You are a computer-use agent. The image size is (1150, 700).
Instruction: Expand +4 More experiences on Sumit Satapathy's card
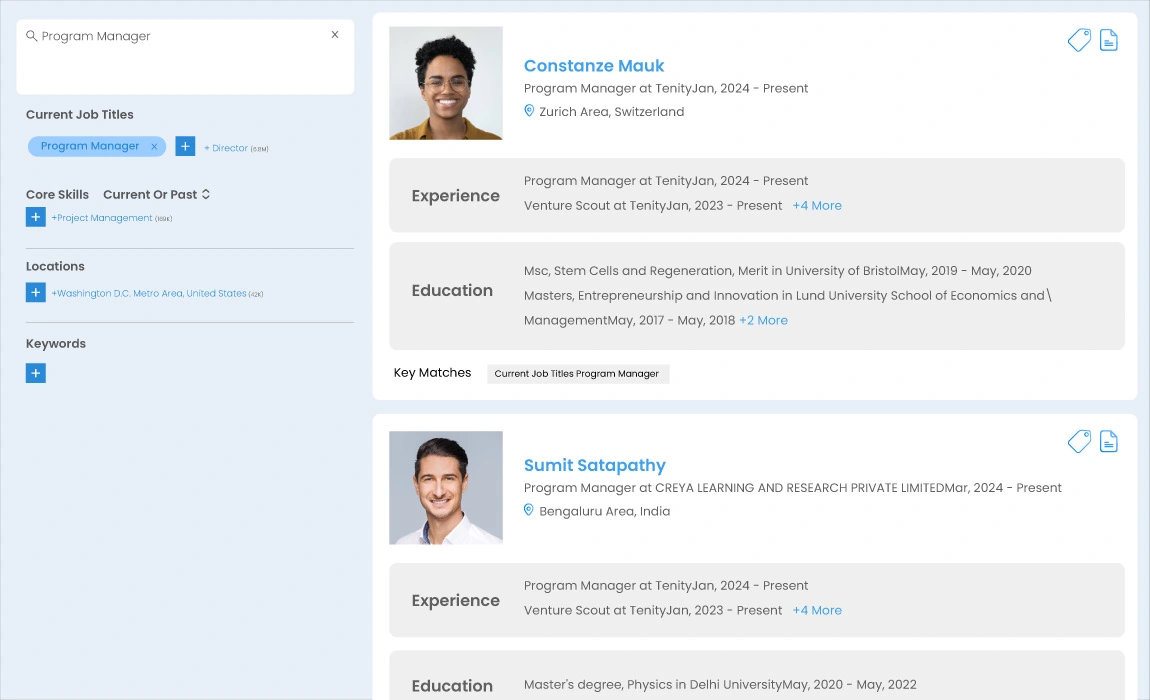[x=817, y=610]
